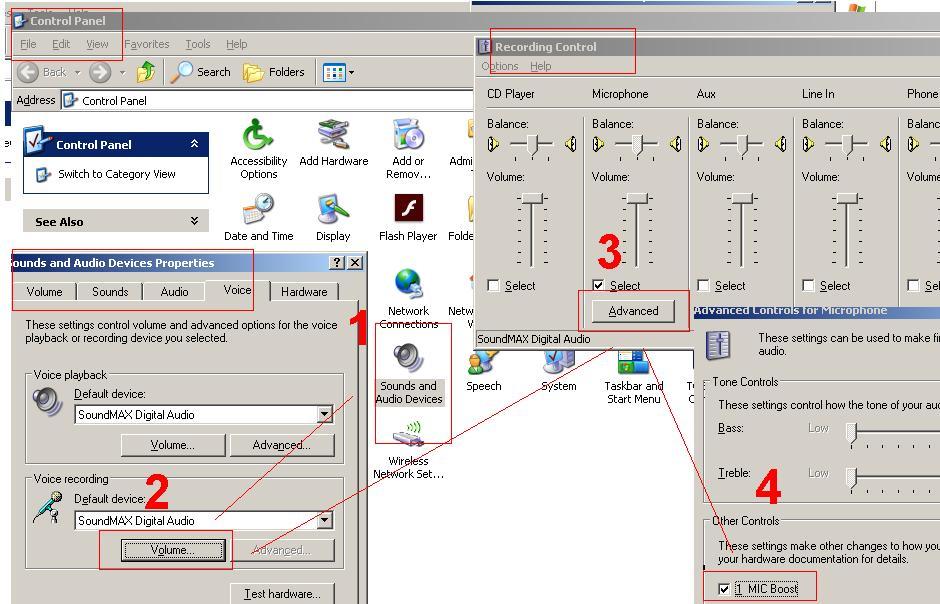Viewport: 940px width, 604px height.
Task: Click the voice recording microphone icon
Action: 48,508
